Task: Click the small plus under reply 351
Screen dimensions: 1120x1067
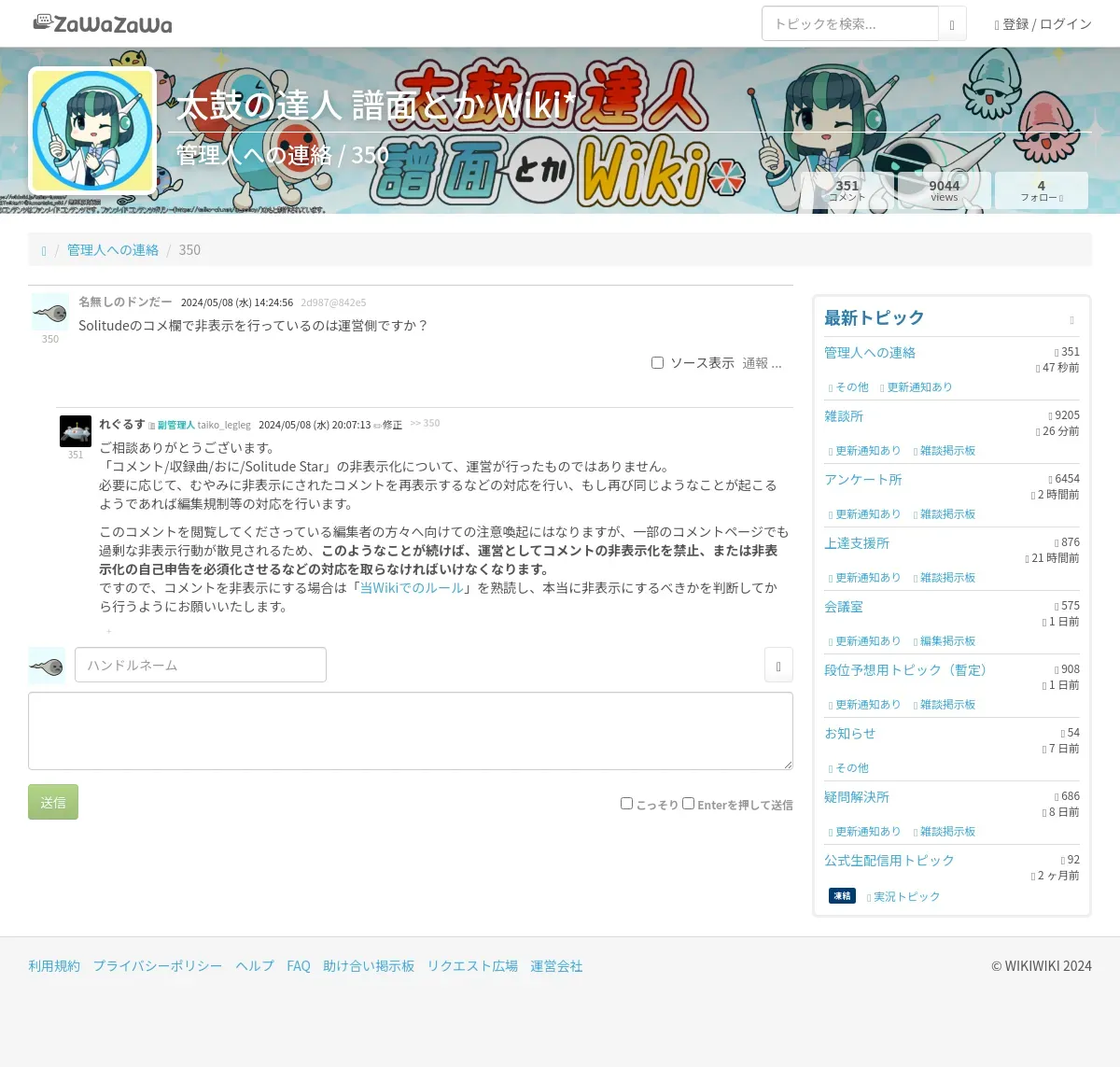Action: [108, 631]
